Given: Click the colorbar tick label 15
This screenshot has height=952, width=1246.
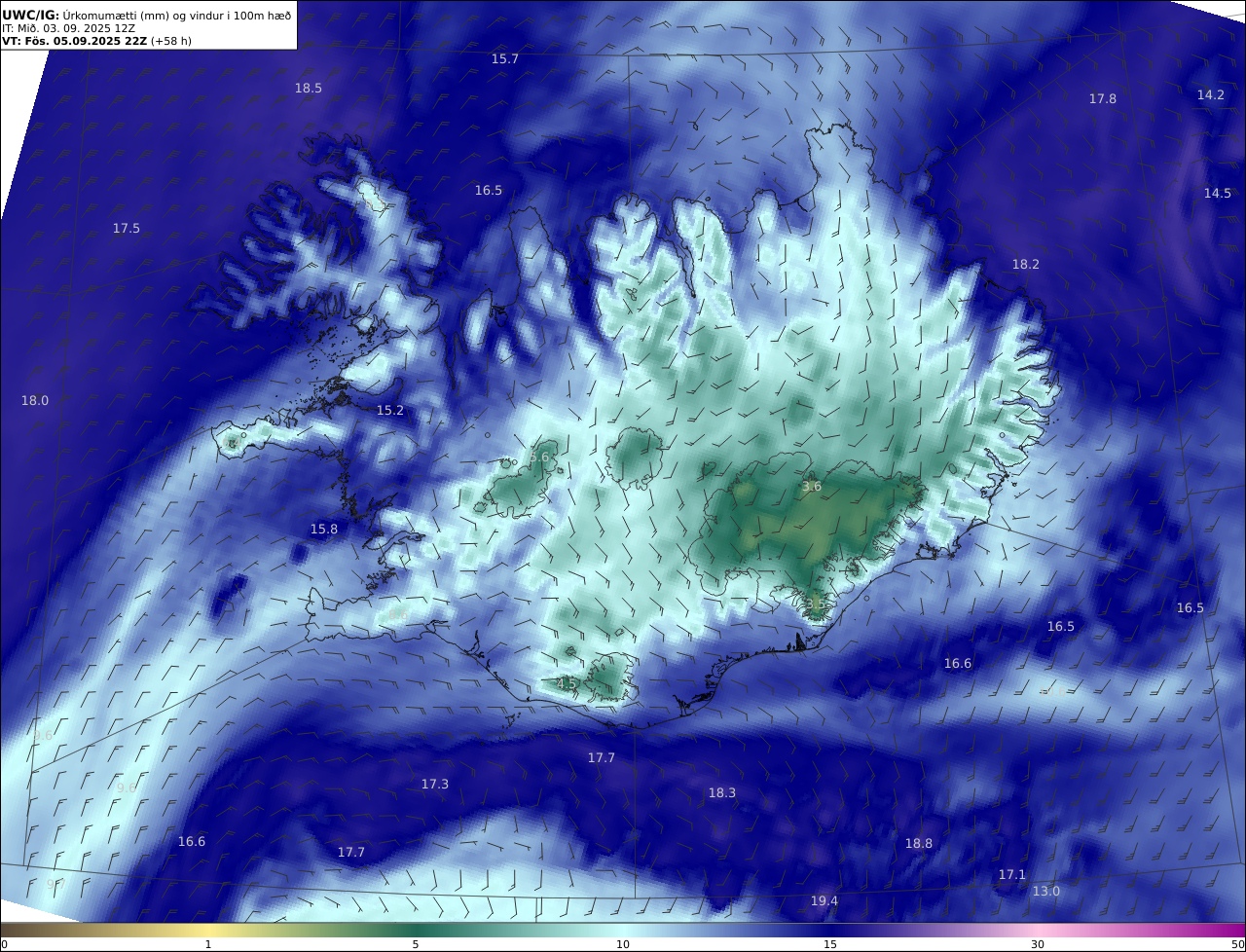Looking at the screenshot, I should (830, 944).
